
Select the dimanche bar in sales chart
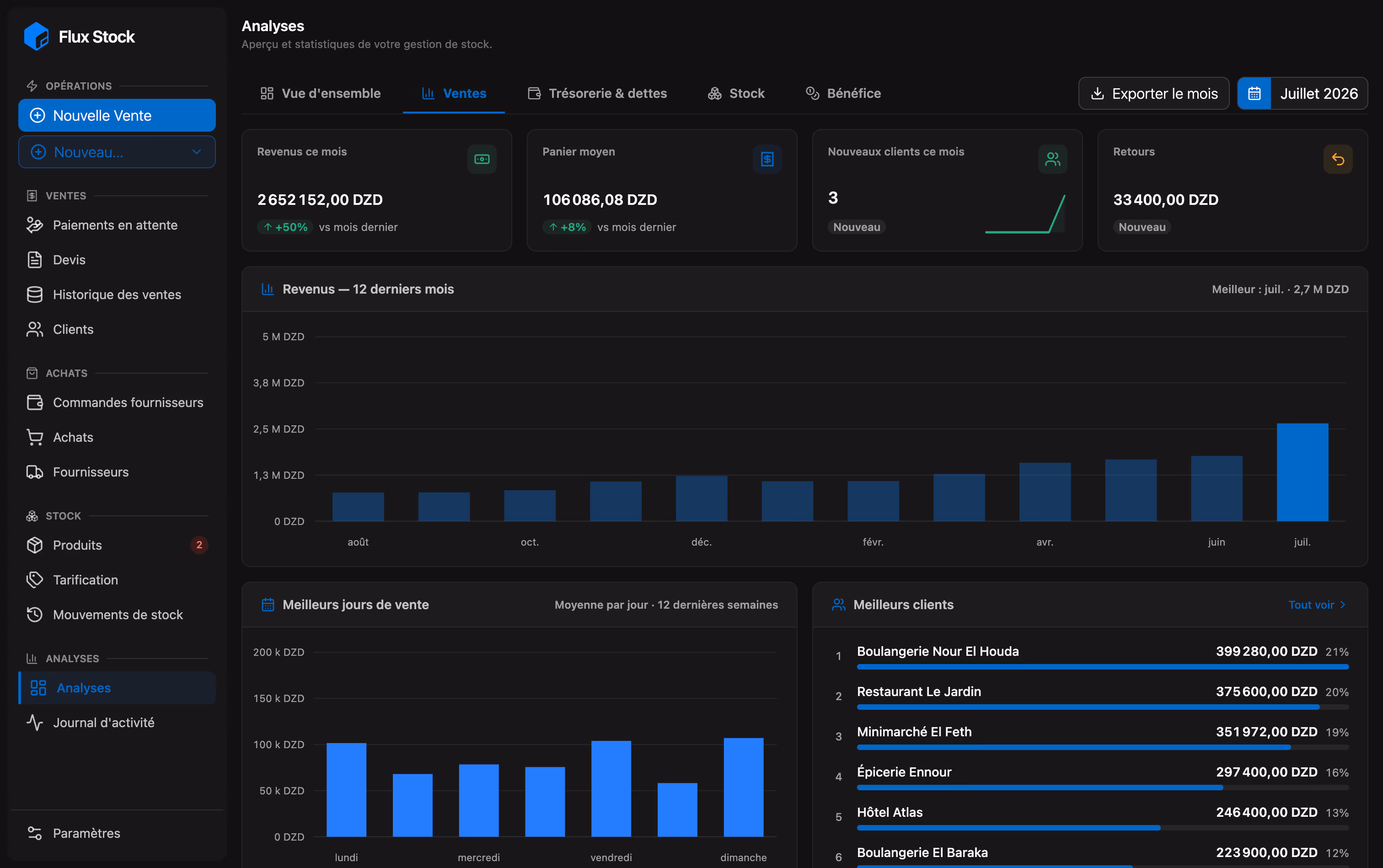click(x=744, y=787)
